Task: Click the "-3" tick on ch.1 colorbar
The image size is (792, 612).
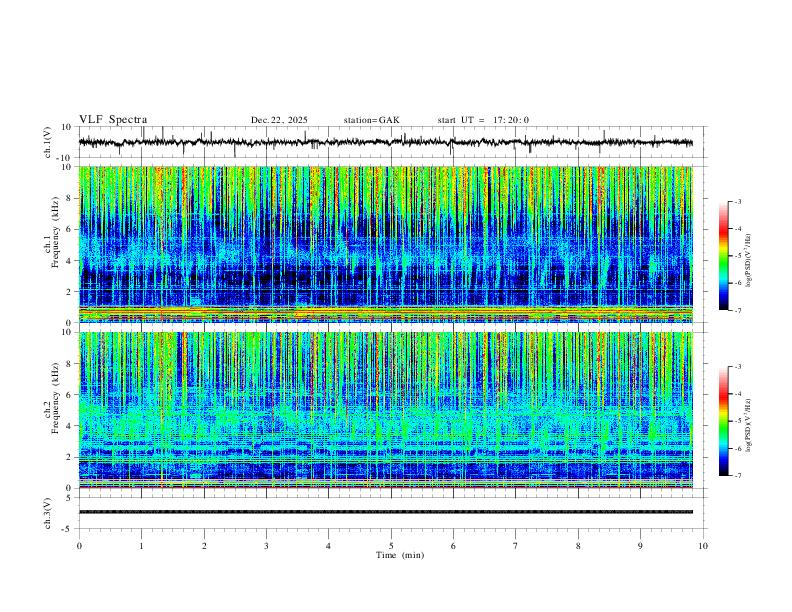Action: pos(737,201)
